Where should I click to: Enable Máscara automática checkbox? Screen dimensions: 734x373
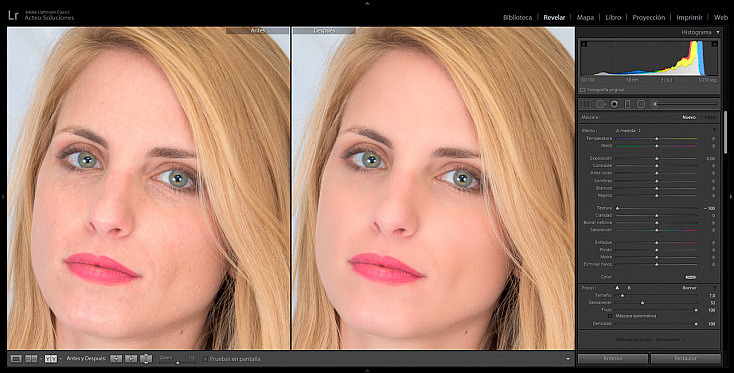[x=610, y=316]
